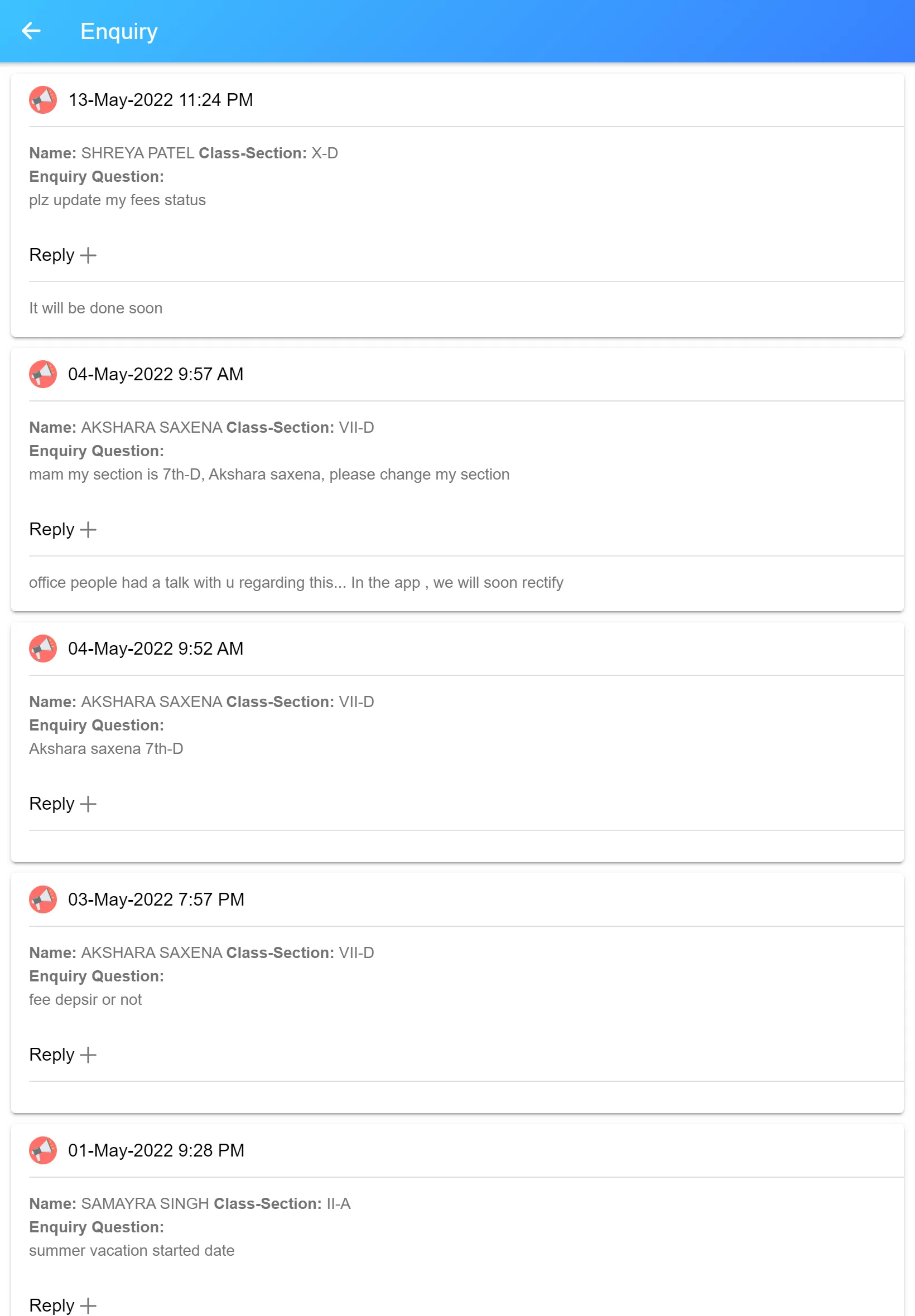Viewport: 915px width, 1316px height.
Task: Click megaphone icon on 03-May-2022 7:57 PM enquiry
Action: coord(43,899)
